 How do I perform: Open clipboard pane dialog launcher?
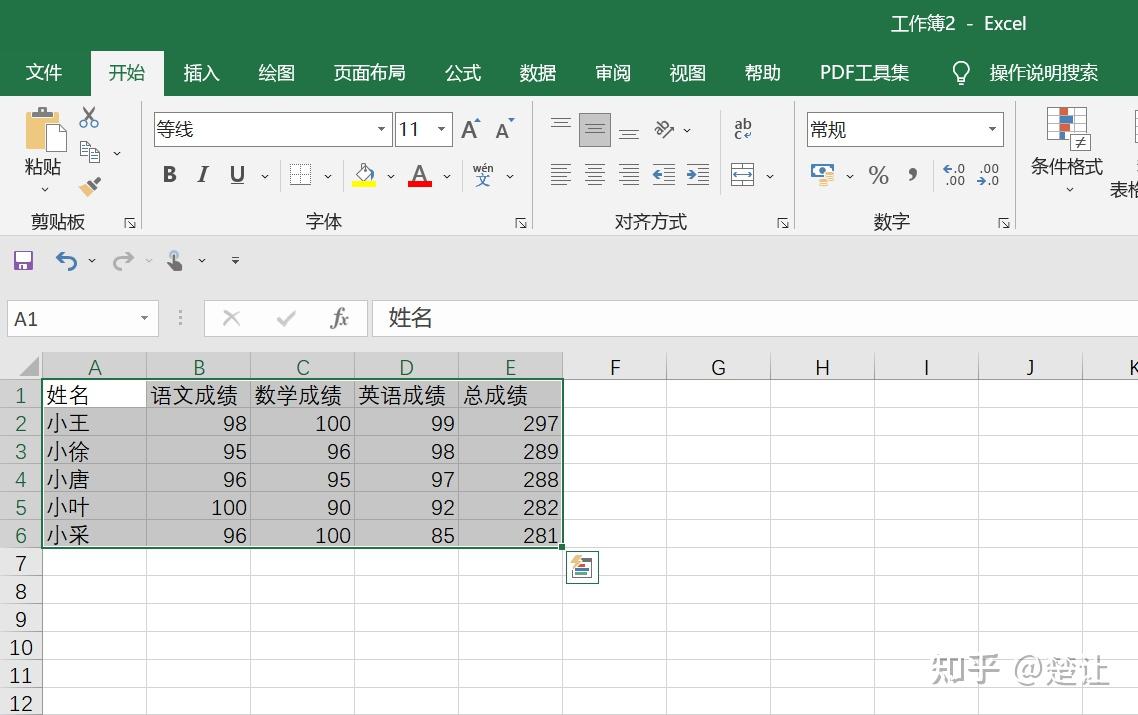click(x=130, y=223)
